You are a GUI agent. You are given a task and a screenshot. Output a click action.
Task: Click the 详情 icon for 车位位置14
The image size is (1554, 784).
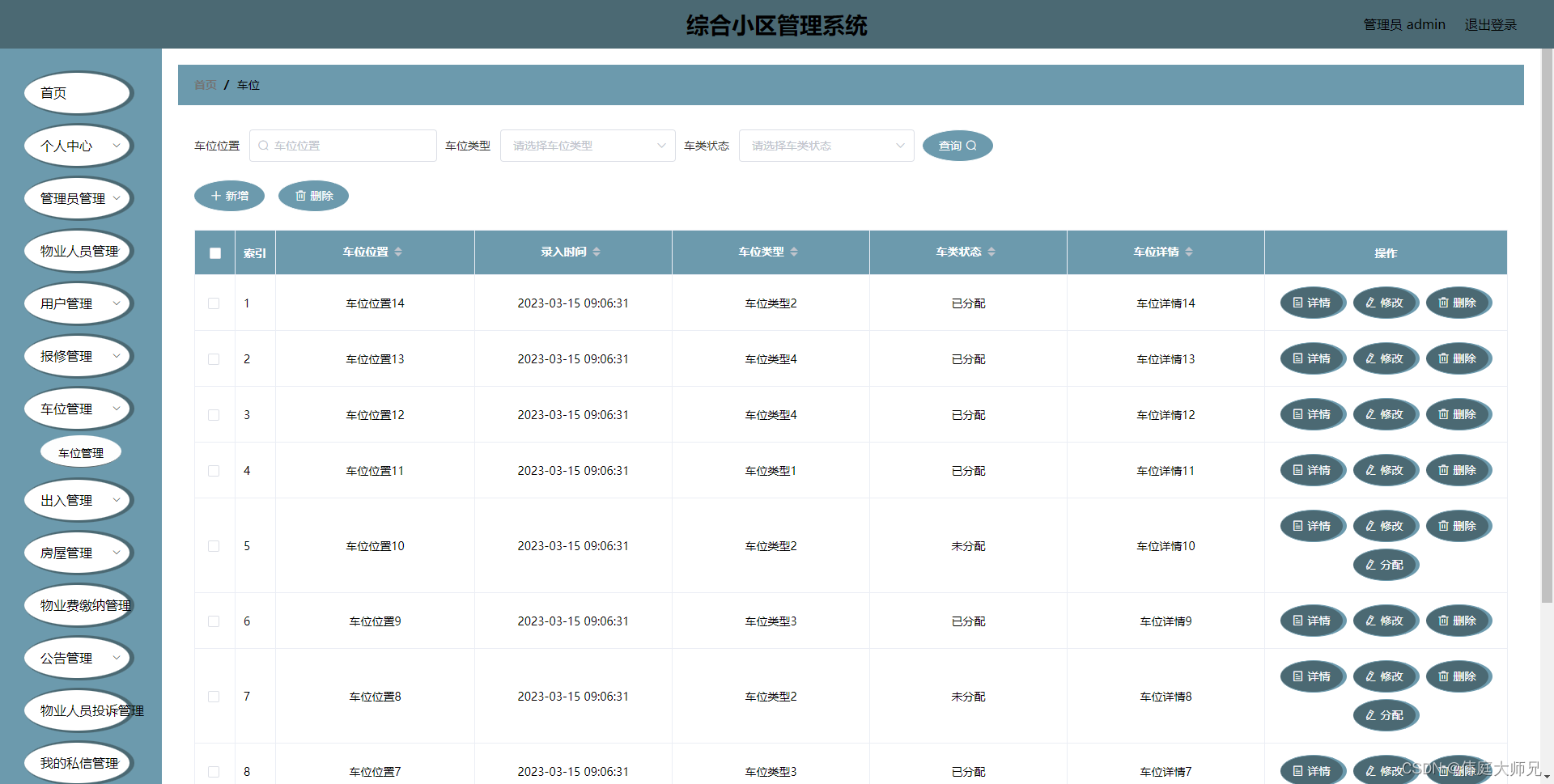(1298, 303)
